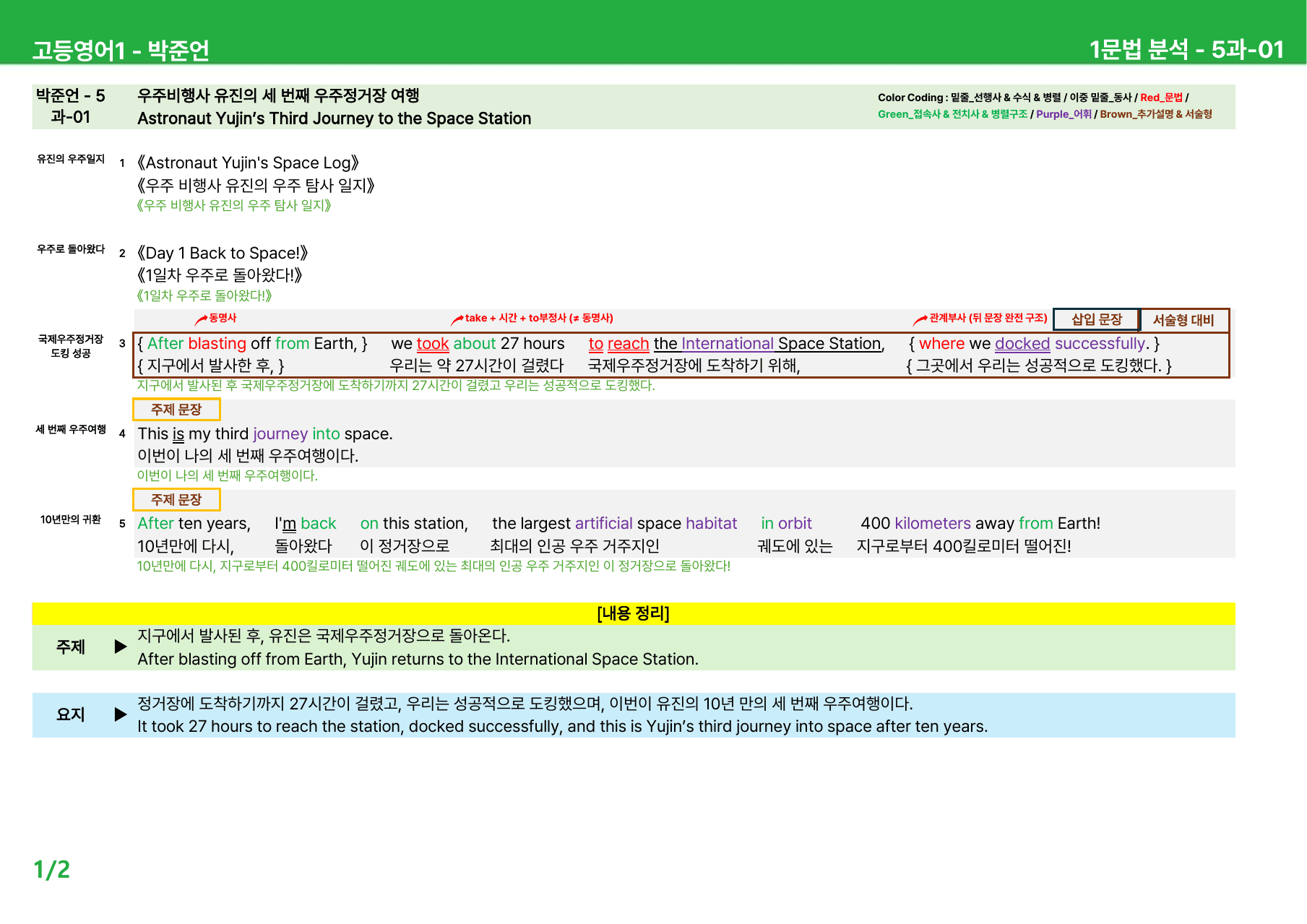Click the side label 국제우주정거장 도킹 성공

(x=71, y=346)
